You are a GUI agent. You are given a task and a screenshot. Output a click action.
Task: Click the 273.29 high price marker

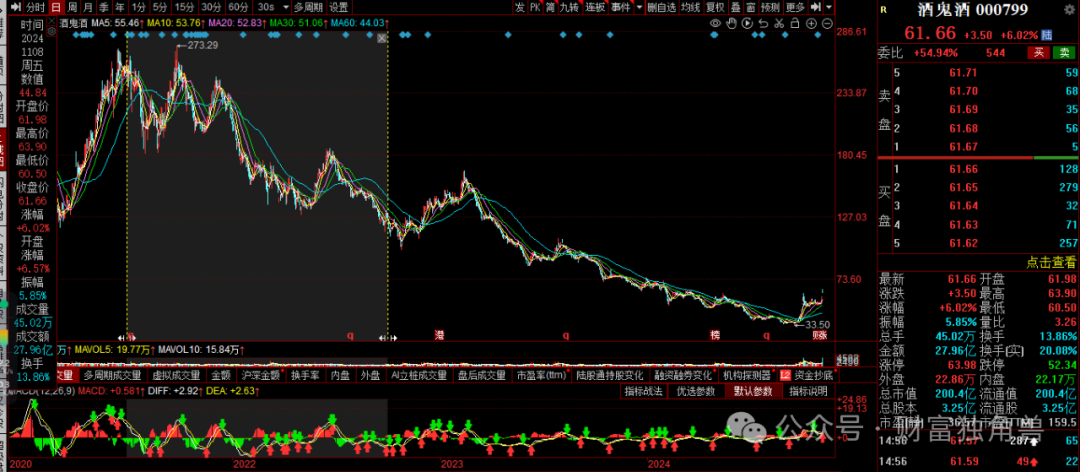(x=198, y=45)
